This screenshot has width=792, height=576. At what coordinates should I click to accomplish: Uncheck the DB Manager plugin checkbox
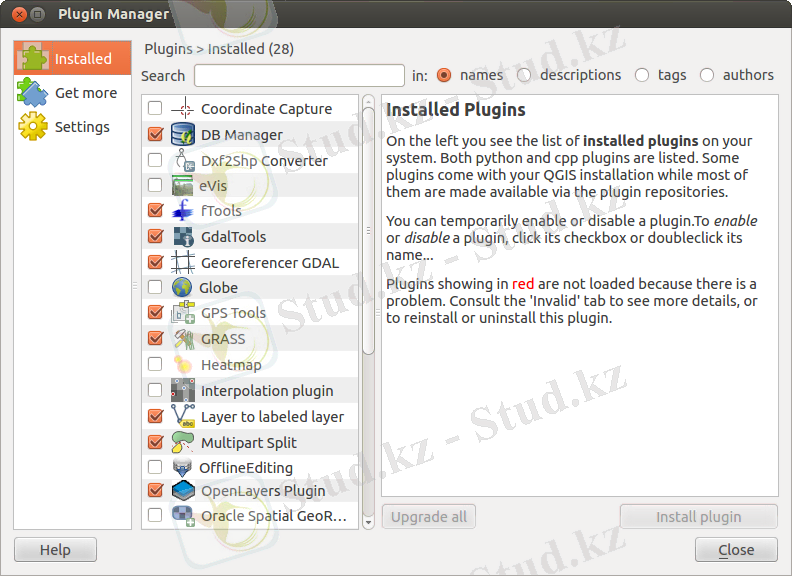coord(156,134)
